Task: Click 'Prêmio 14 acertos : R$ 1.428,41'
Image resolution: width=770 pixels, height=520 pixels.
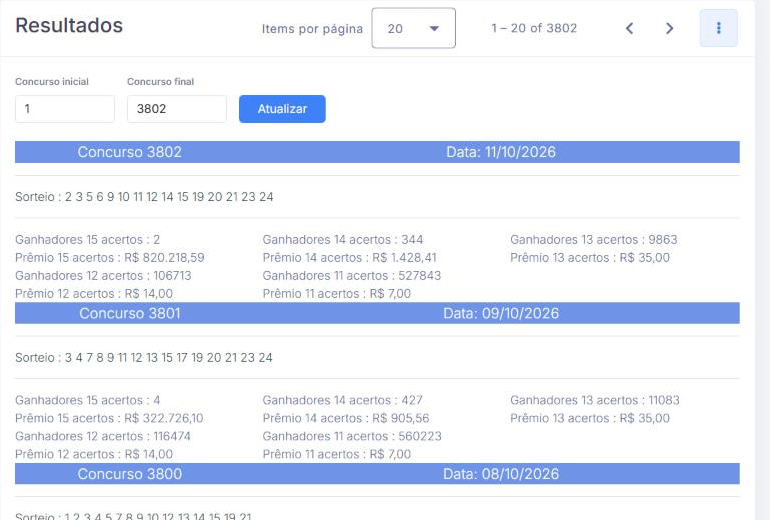Action: point(350,258)
